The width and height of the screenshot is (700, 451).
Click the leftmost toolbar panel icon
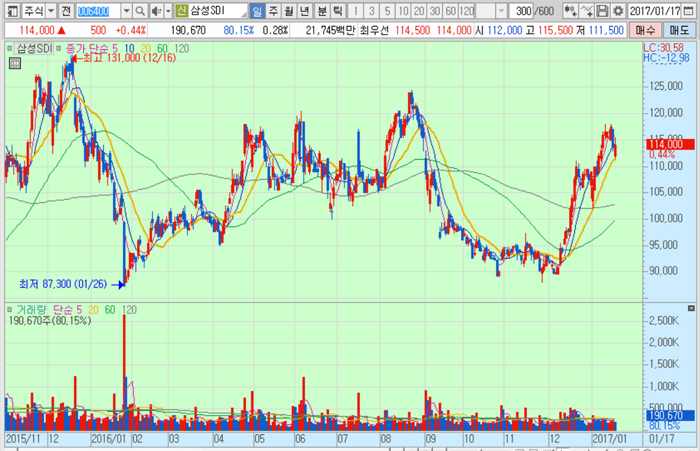(9, 10)
